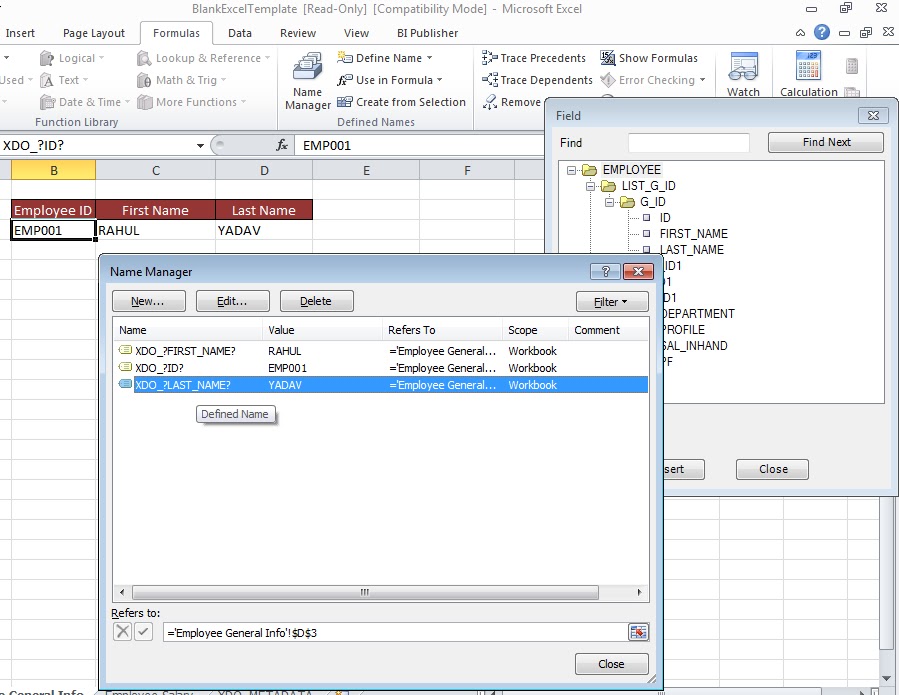
Task: Select the XDO_?ID? row
Action: click(x=381, y=368)
